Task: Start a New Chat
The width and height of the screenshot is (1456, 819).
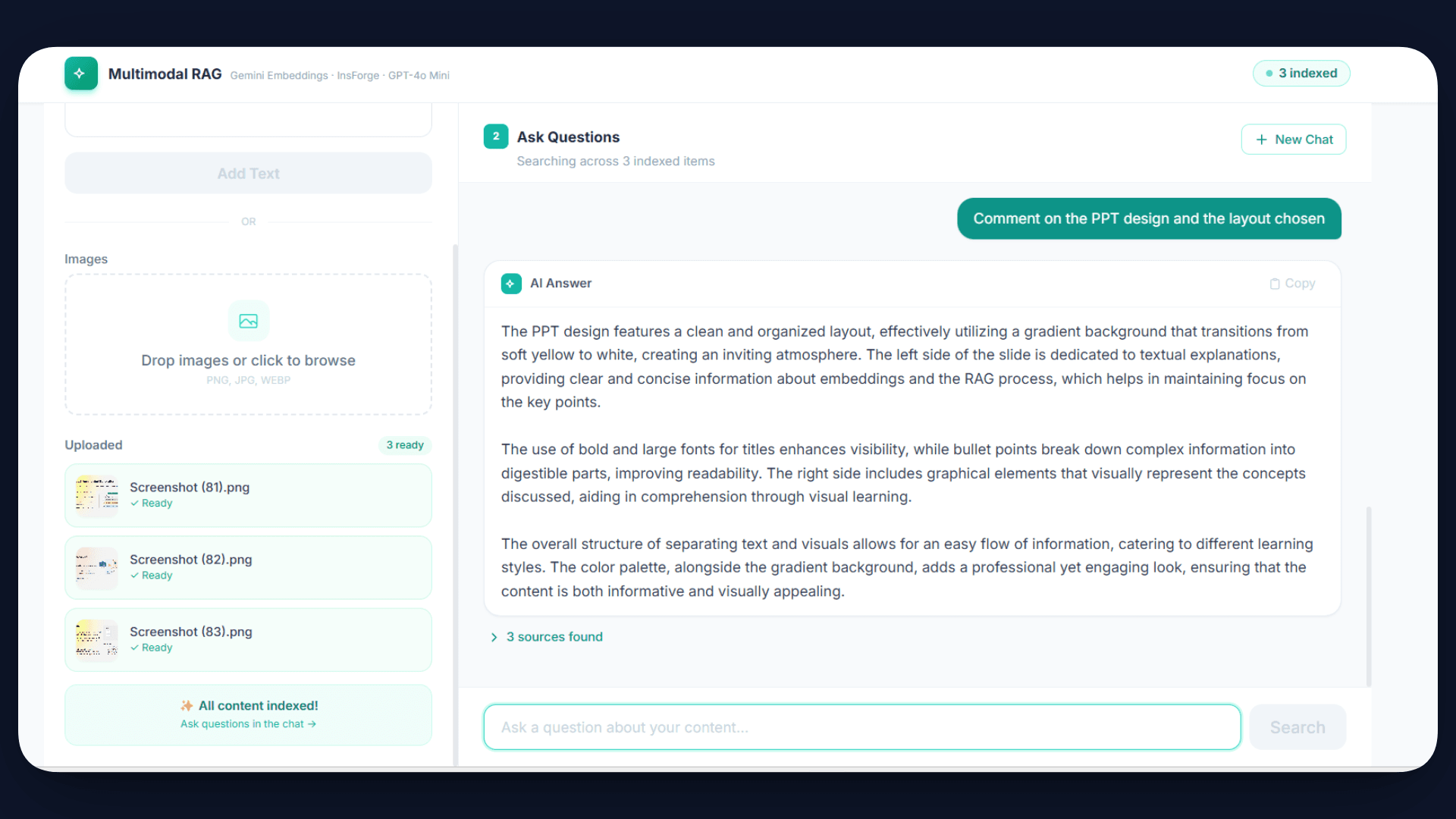Action: (x=1293, y=140)
